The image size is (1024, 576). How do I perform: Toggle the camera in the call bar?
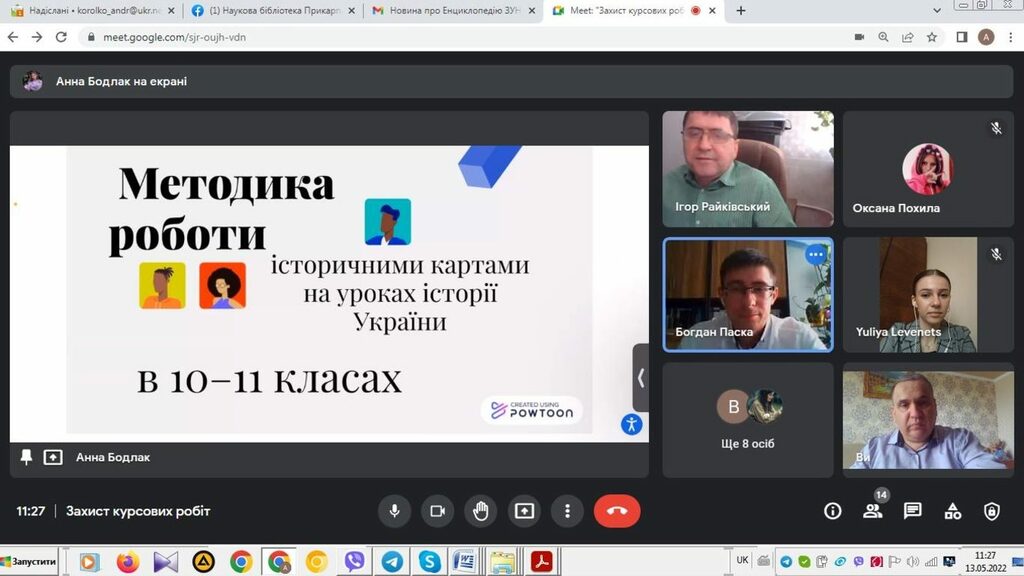click(437, 511)
